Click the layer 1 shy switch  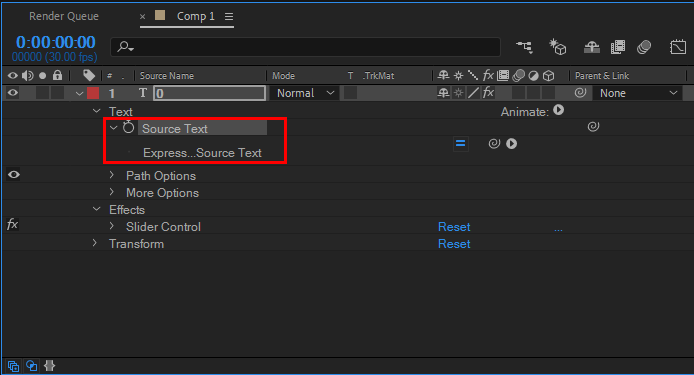point(443,93)
